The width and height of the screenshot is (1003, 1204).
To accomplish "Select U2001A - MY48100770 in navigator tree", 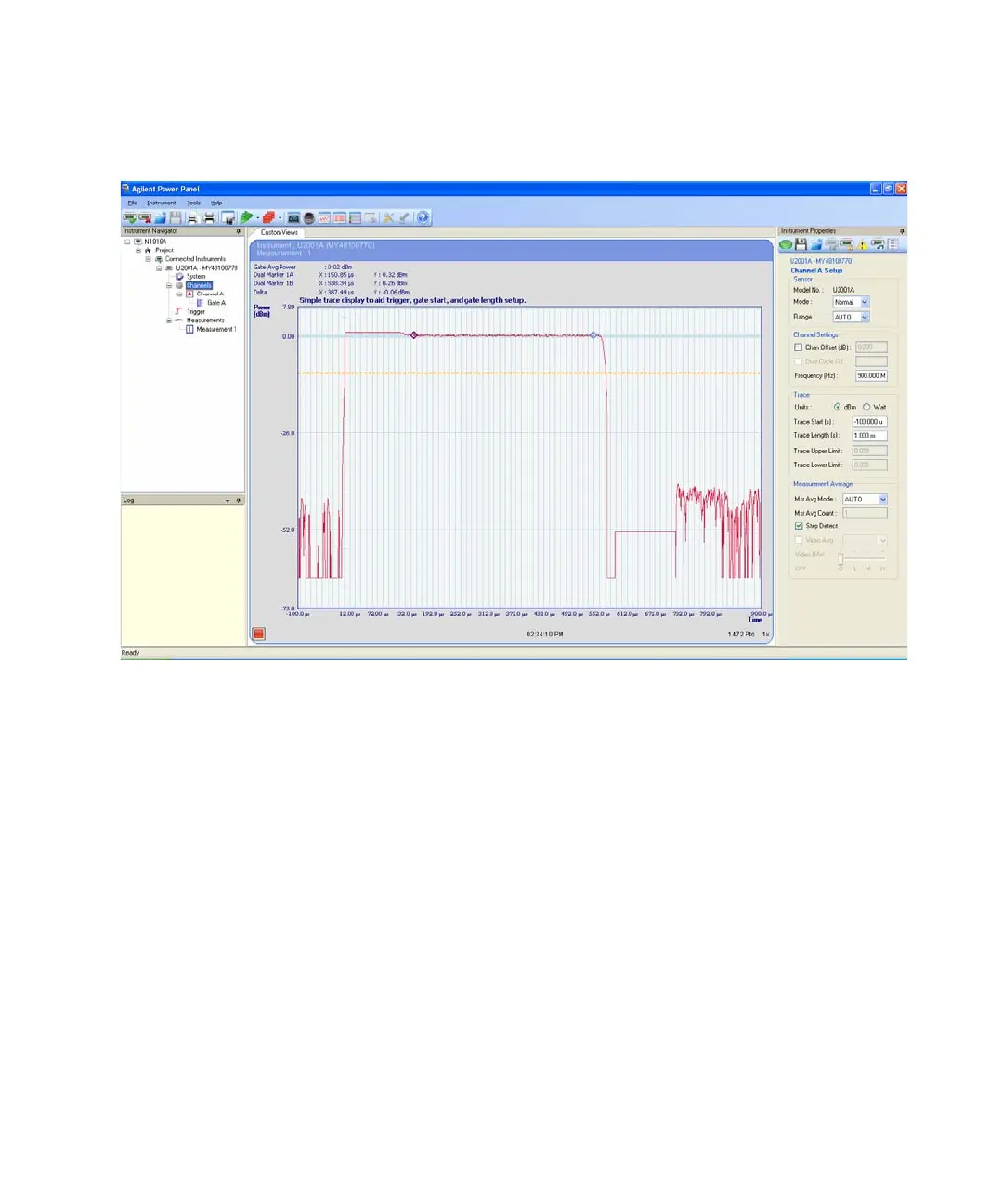I will coord(206,268).
